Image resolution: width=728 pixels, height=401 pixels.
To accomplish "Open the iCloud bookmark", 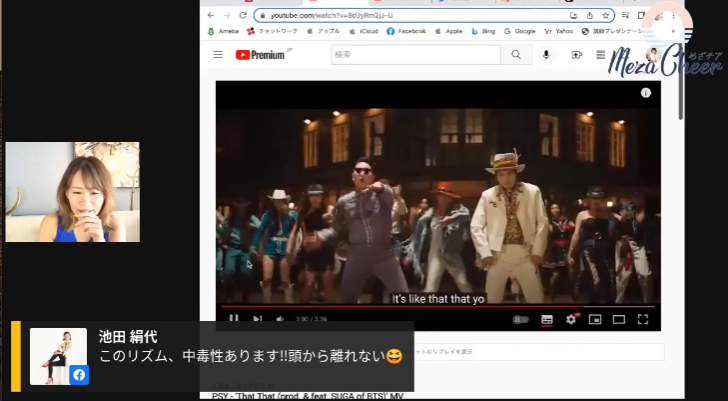I will point(364,32).
